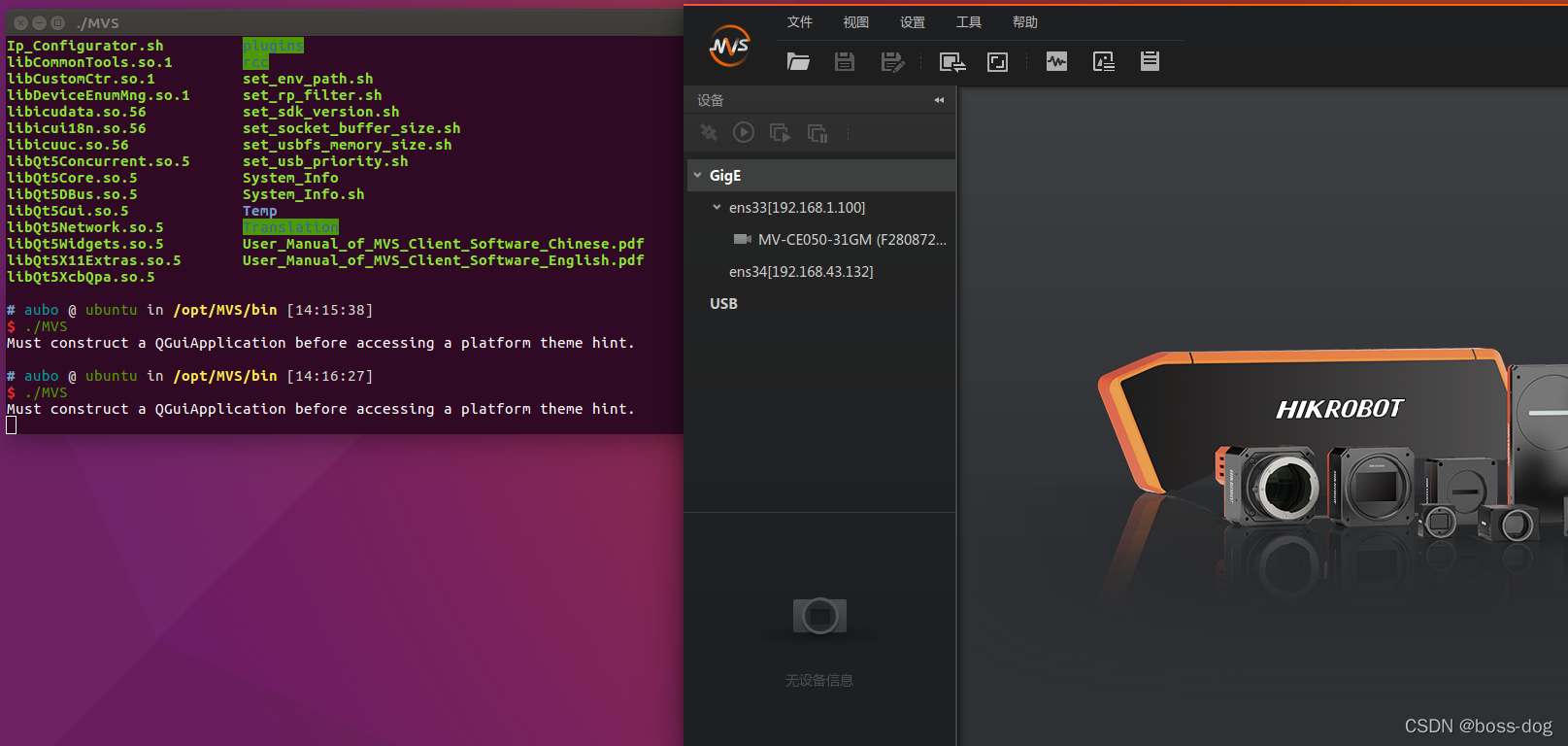Click the save-as disk with pencil icon
Screen dimensions: 1568x746
pos(892,62)
